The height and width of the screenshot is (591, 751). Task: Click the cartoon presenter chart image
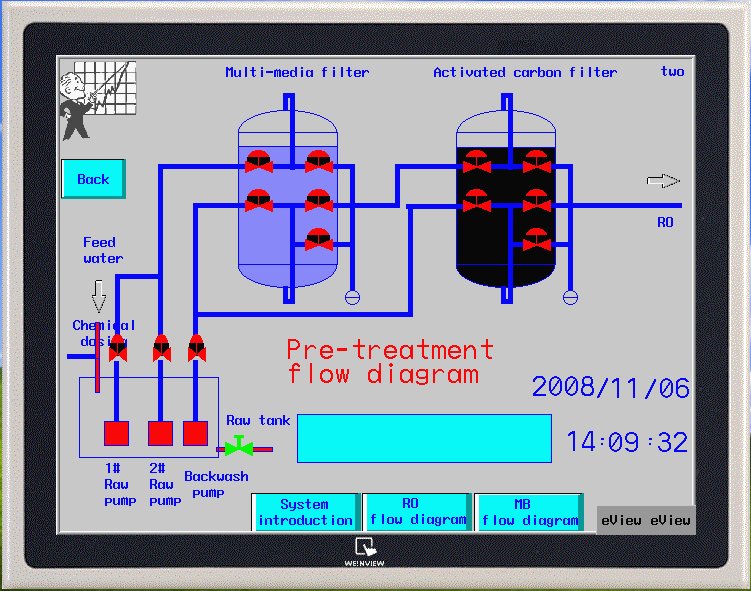tap(98, 100)
